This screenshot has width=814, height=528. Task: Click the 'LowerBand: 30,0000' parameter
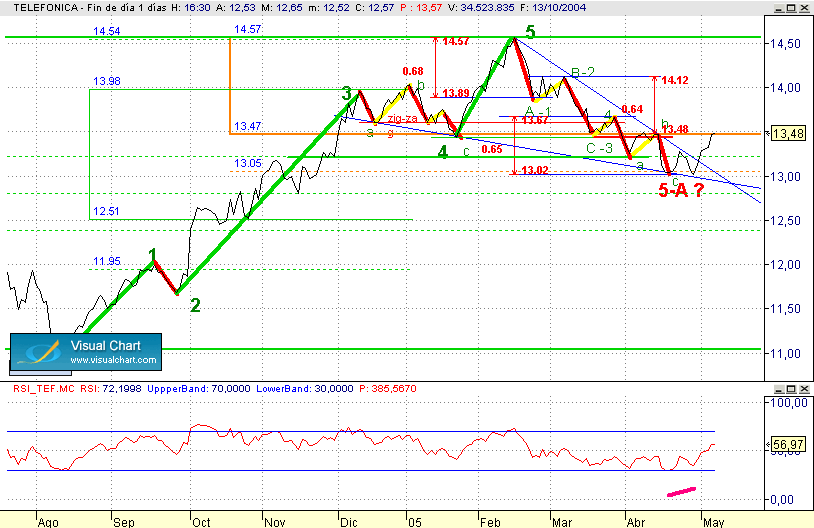[x=305, y=389]
